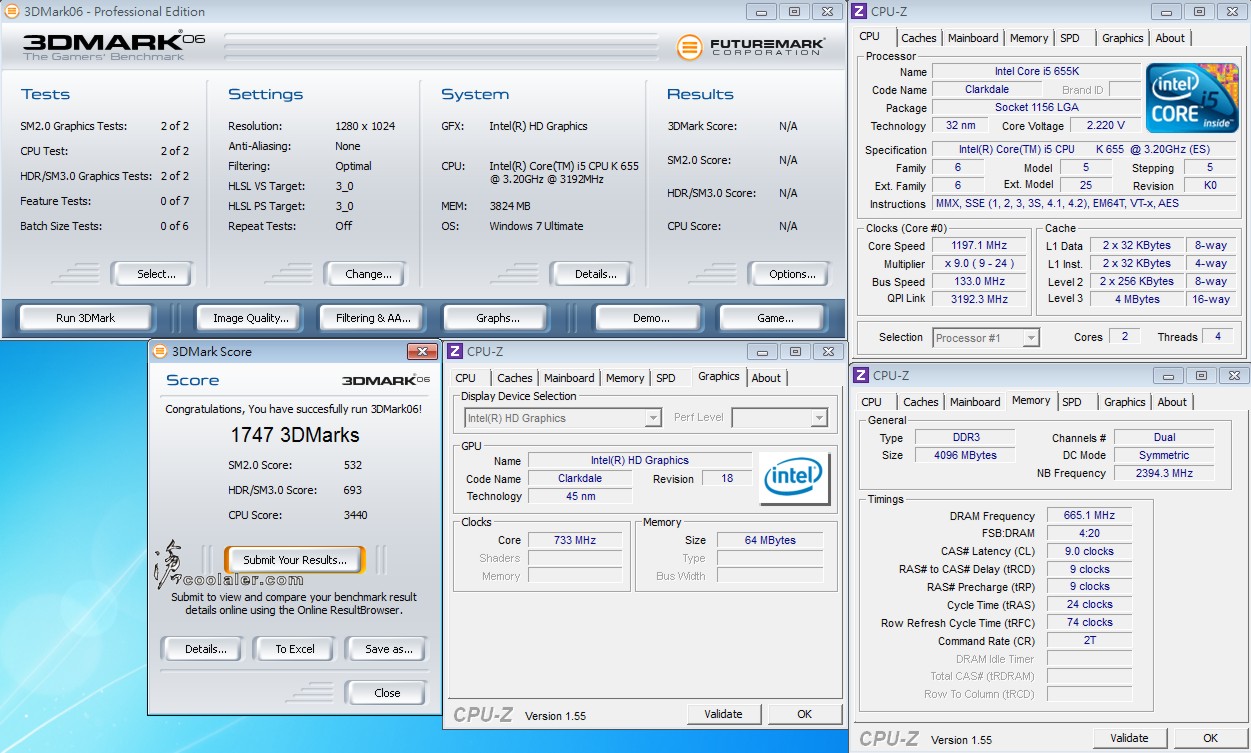This screenshot has height=753, width=1251.
Task: Click the CPU-Z title icon of Memory window
Action: click(x=861, y=375)
